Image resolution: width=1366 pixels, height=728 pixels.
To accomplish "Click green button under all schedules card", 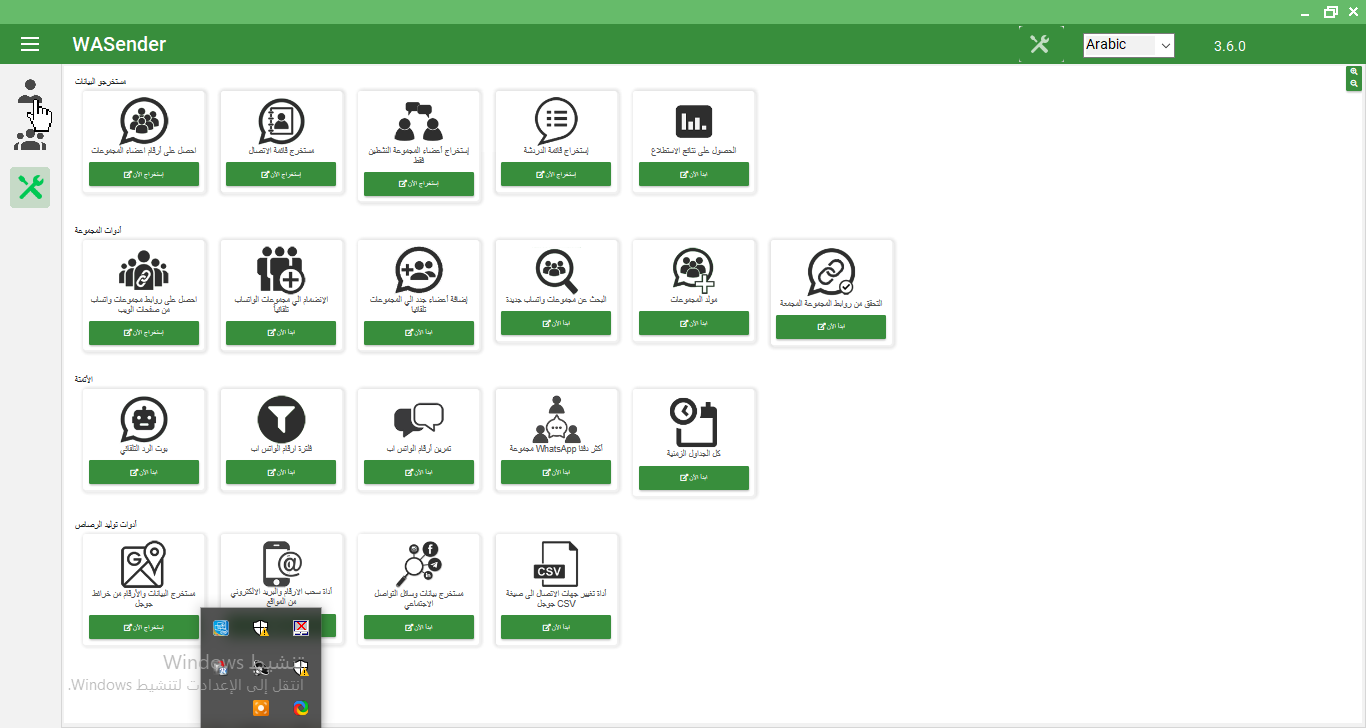I will pos(694,478).
